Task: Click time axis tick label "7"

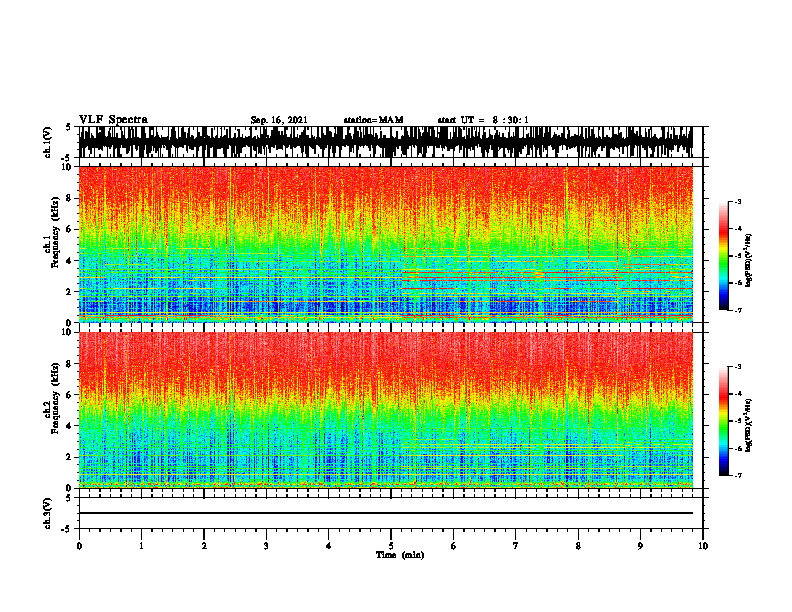Action: pyautogui.click(x=516, y=546)
